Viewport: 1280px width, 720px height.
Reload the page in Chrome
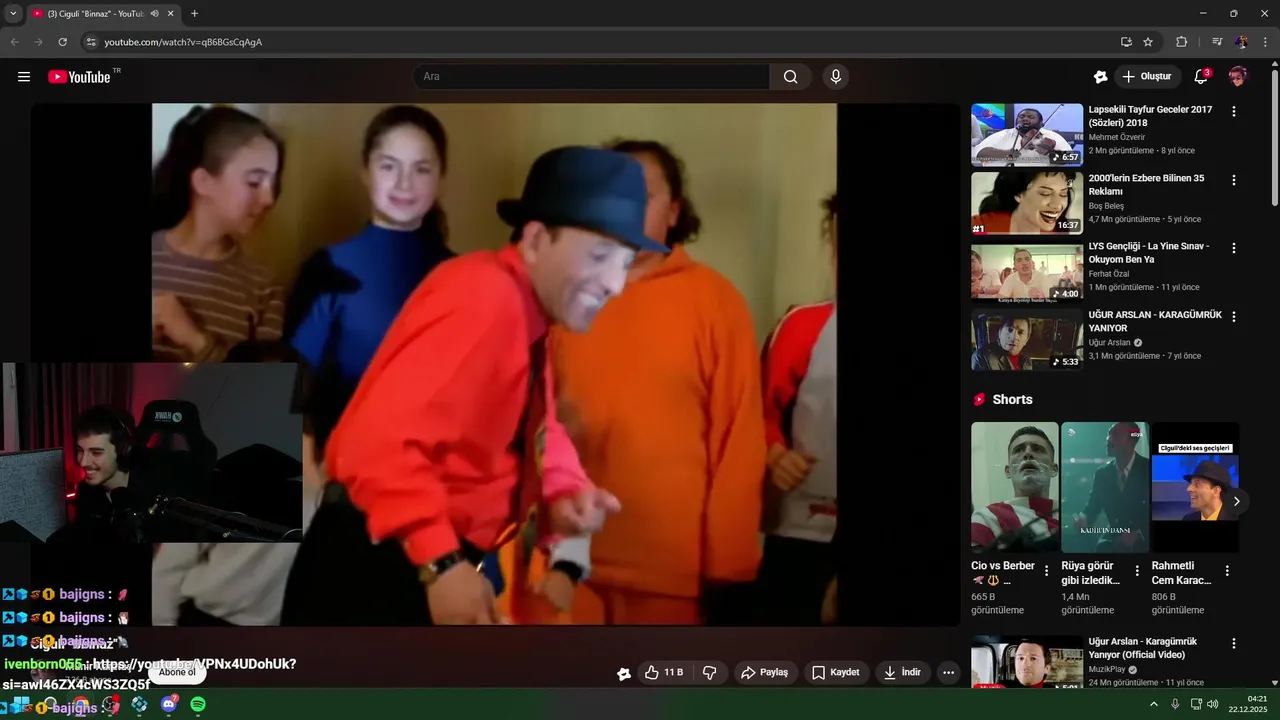[x=62, y=42]
